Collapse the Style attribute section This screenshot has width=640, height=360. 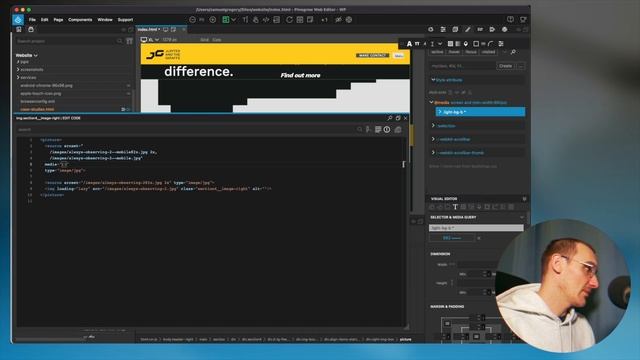(433, 80)
